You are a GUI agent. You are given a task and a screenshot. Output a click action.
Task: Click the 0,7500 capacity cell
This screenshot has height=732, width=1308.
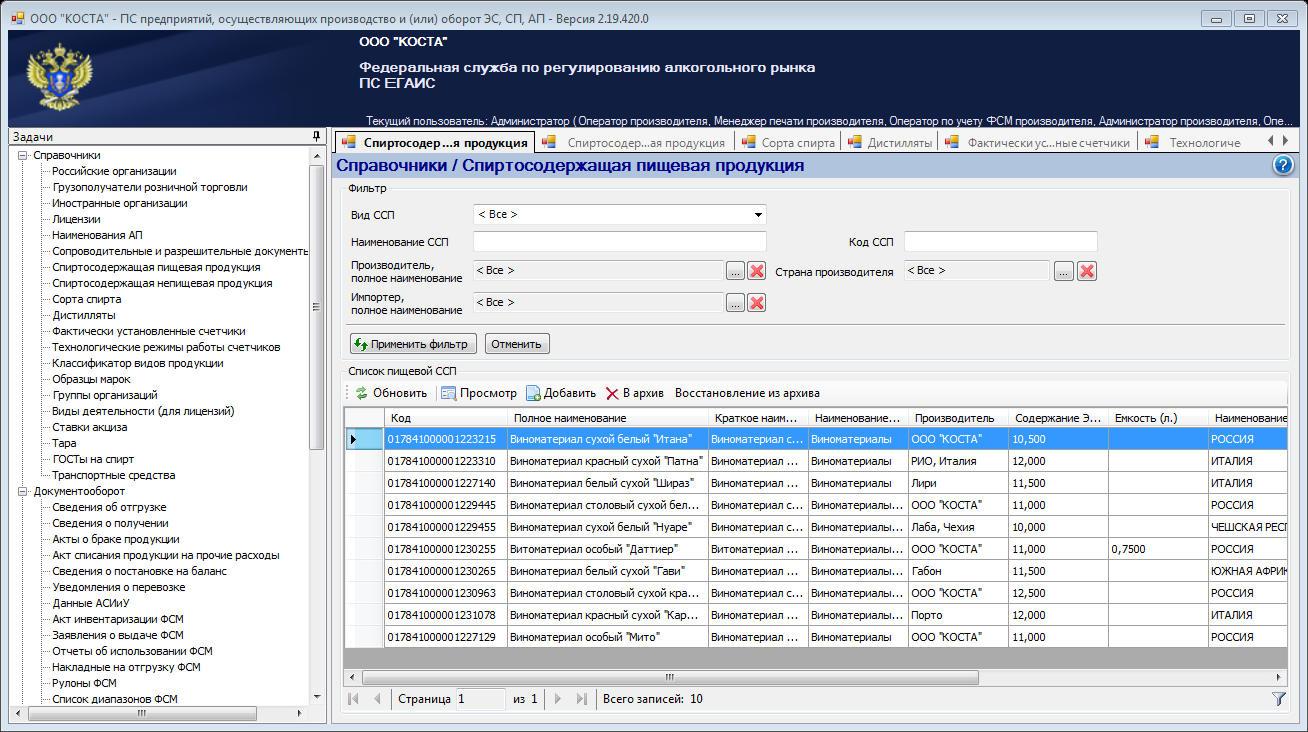pos(1157,549)
